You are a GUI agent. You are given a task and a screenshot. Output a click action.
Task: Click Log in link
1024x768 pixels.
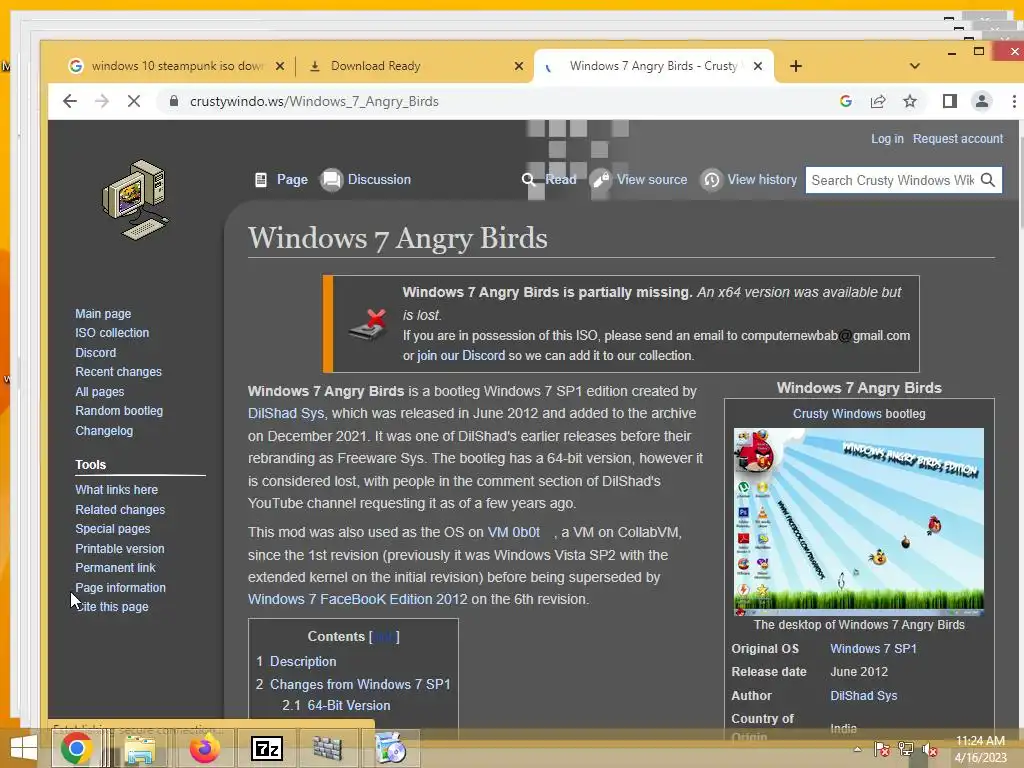coord(887,138)
